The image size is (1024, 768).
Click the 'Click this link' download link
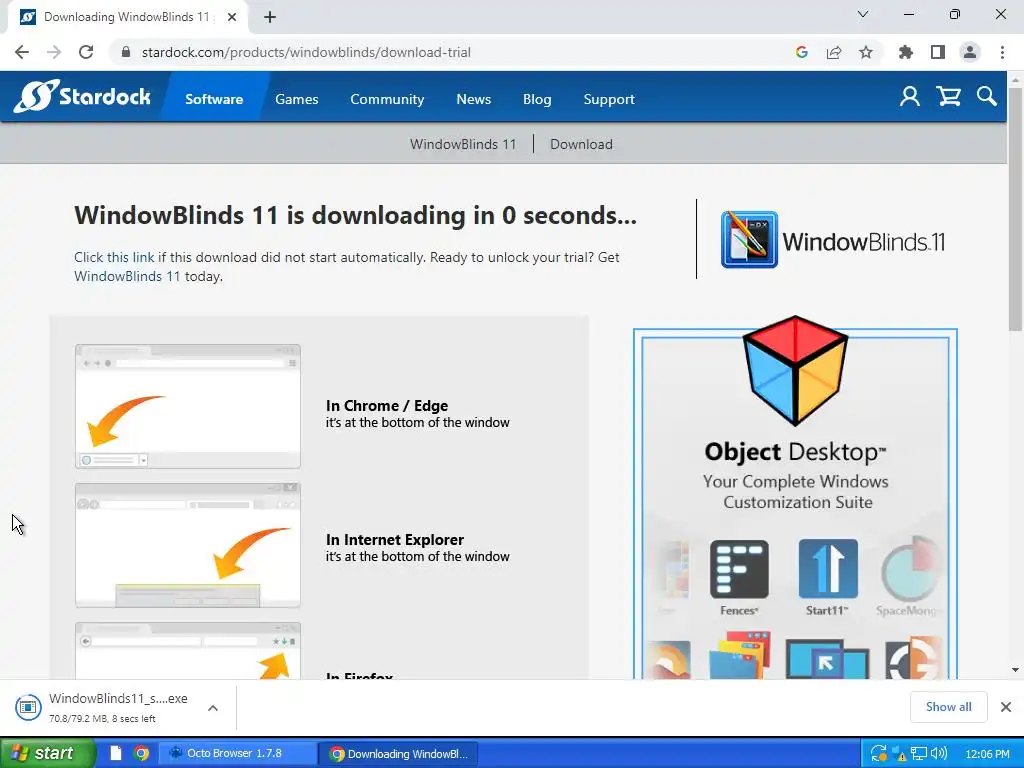[x=114, y=257]
